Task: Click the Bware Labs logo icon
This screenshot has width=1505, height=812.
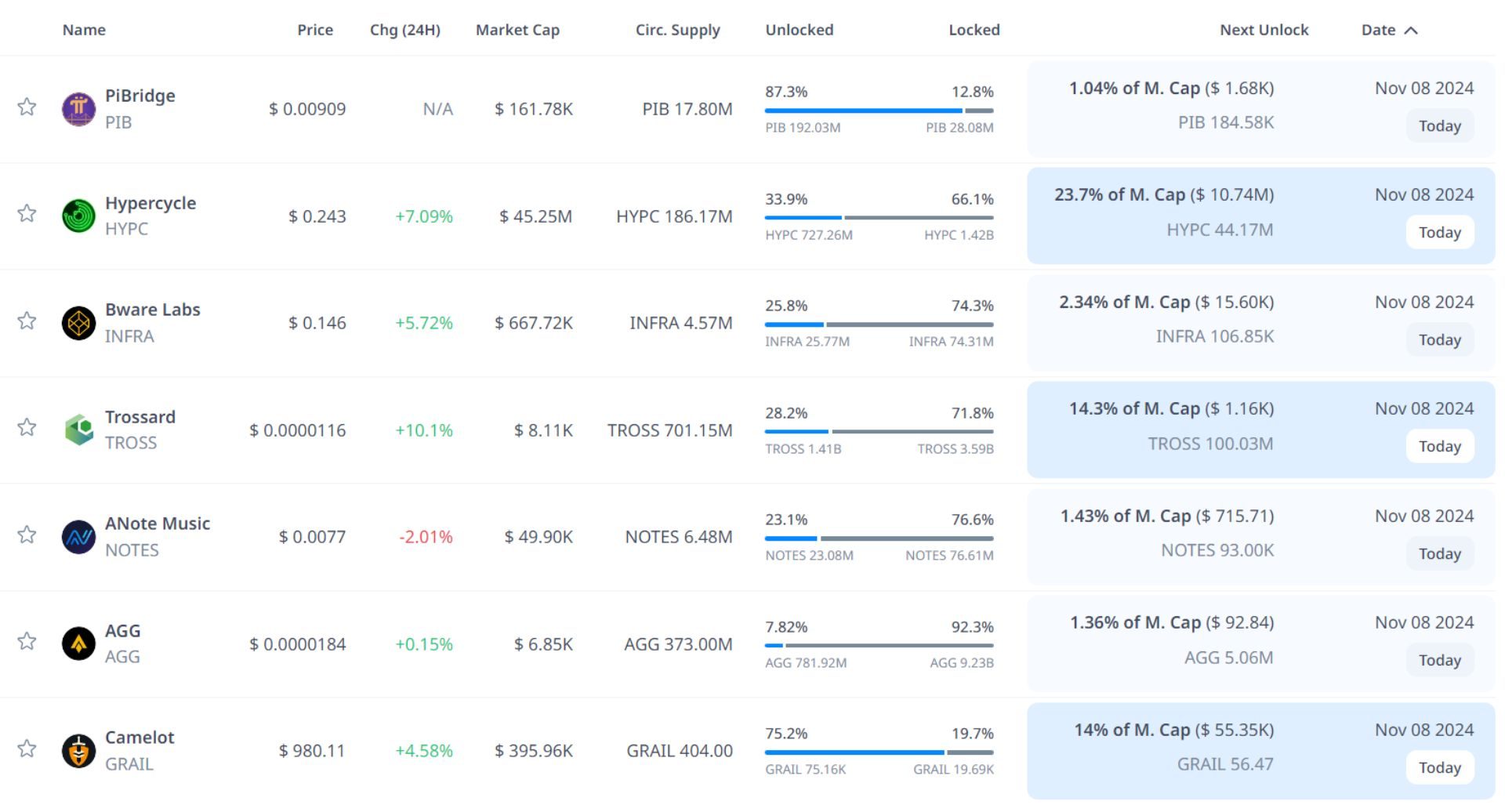Action: (78, 323)
